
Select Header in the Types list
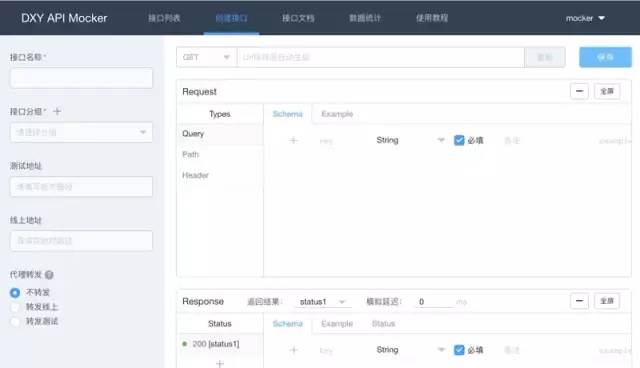[220, 175]
